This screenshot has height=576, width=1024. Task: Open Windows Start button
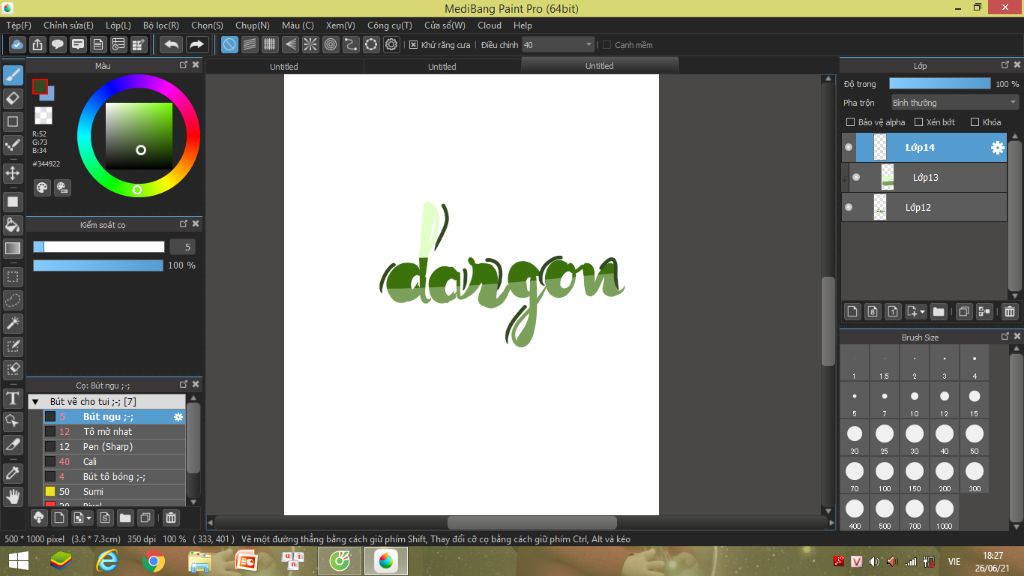point(18,561)
